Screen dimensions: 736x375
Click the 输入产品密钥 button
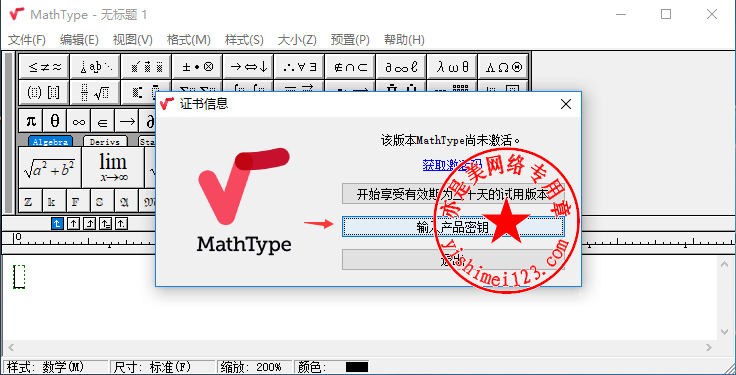click(453, 227)
